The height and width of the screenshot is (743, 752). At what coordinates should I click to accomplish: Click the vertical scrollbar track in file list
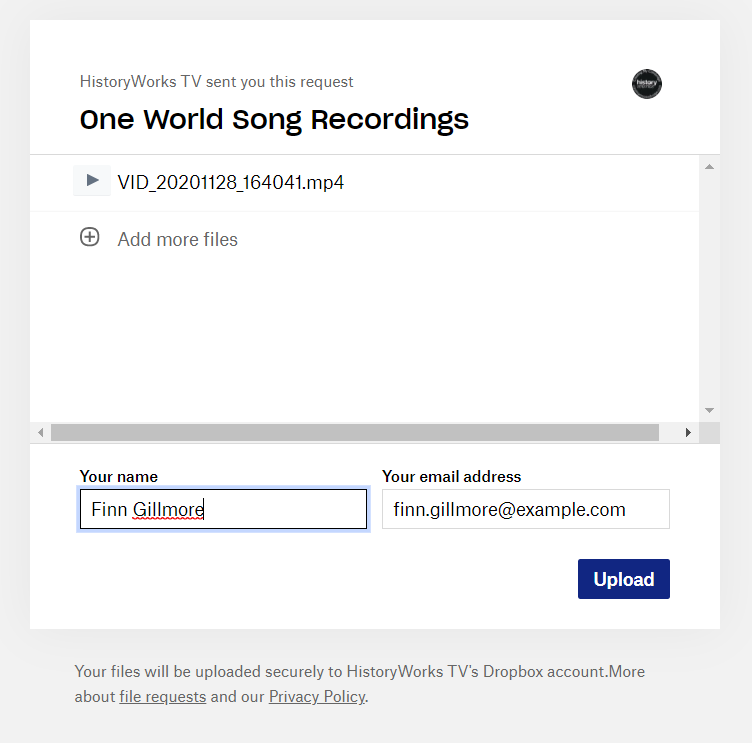[x=709, y=288]
